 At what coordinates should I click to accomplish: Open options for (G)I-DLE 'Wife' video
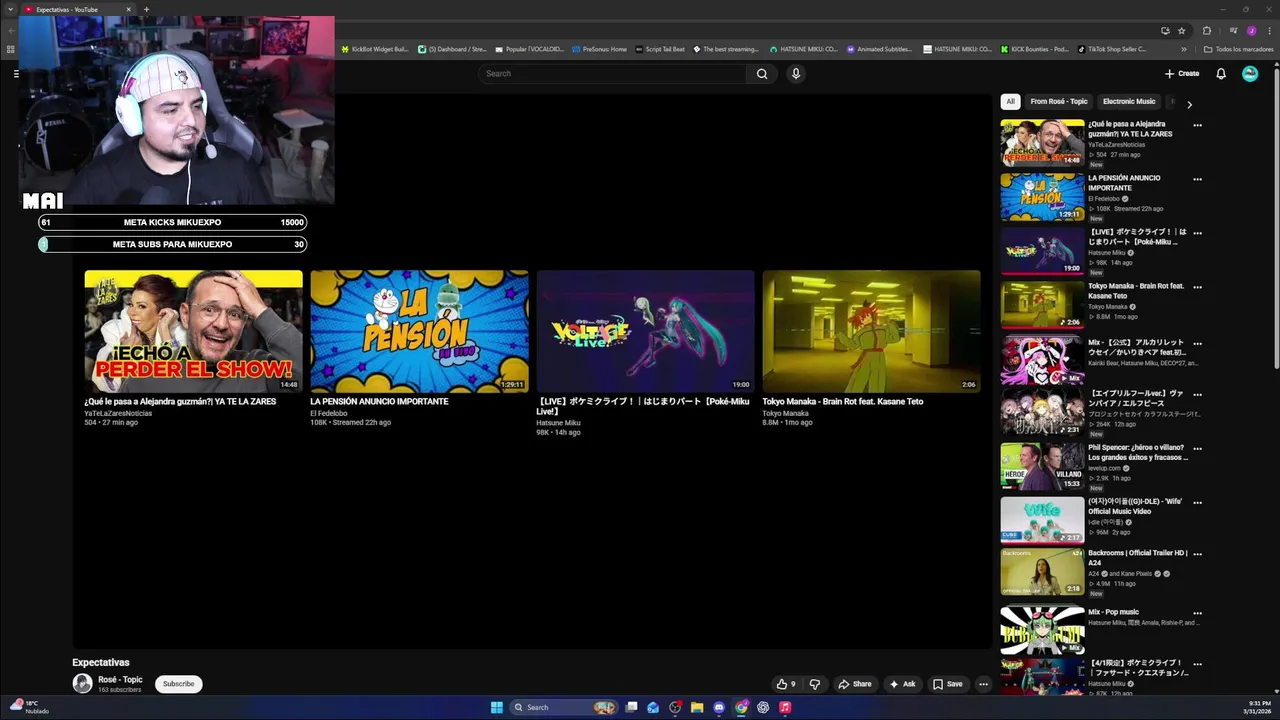pyautogui.click(x=1197, y=503)
